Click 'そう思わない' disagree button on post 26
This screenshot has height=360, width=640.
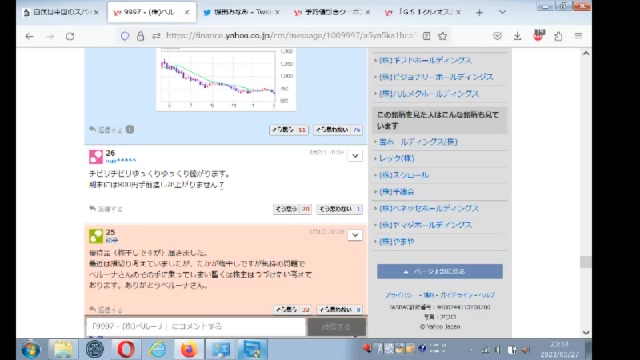pos(339,209)
